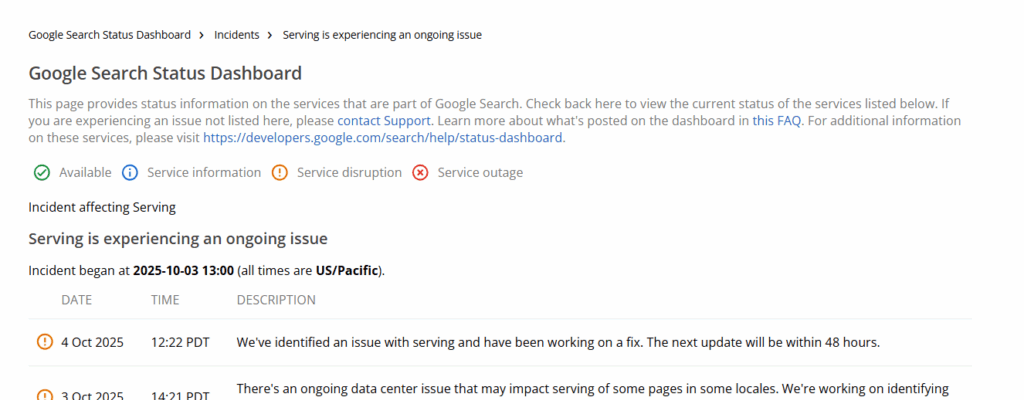Click the DATE column header
Viewport: 1024px width, 400px height.
pos(77,300)
